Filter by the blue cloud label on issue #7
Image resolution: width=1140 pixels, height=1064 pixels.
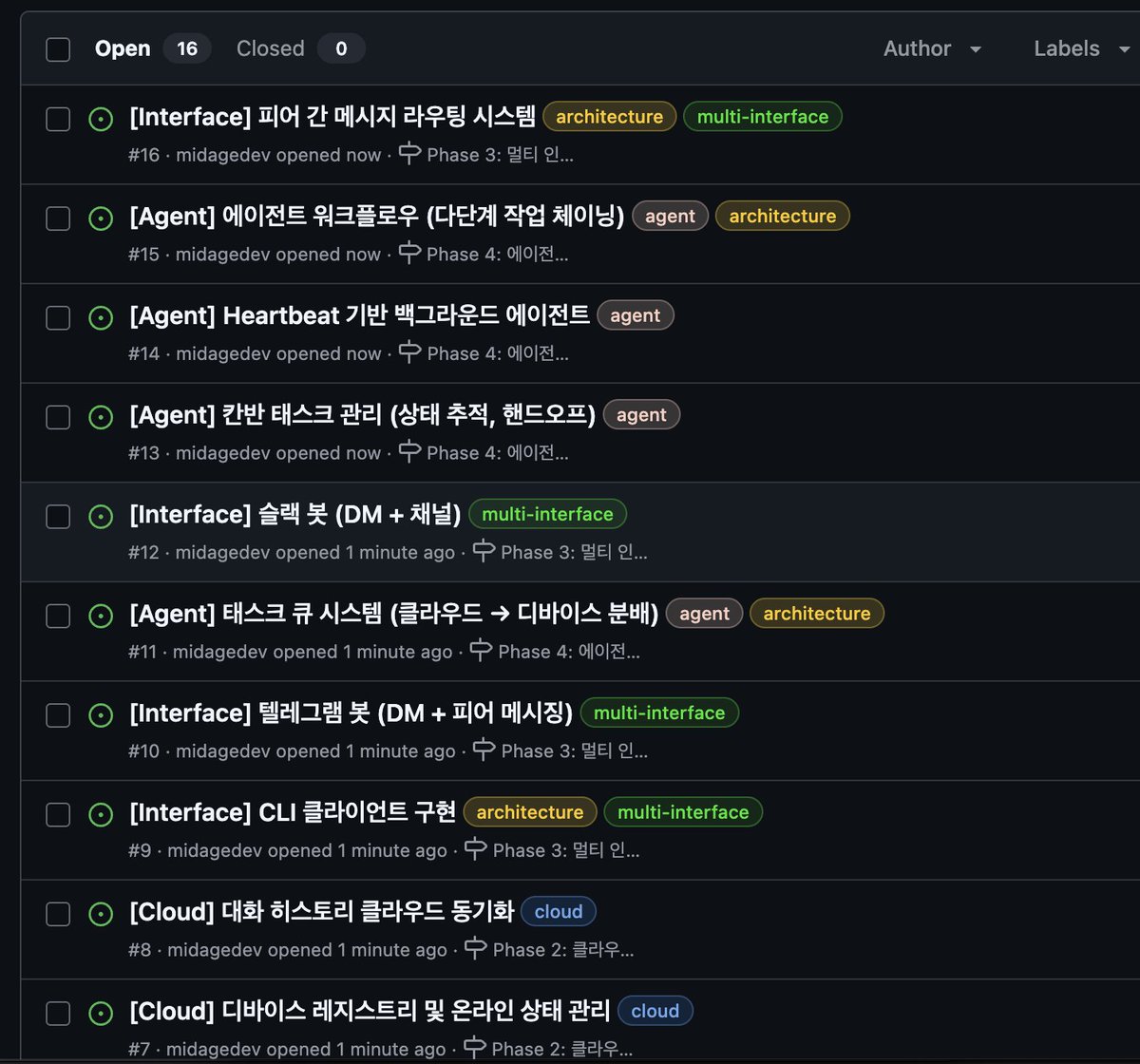(x=655, y=1011)
